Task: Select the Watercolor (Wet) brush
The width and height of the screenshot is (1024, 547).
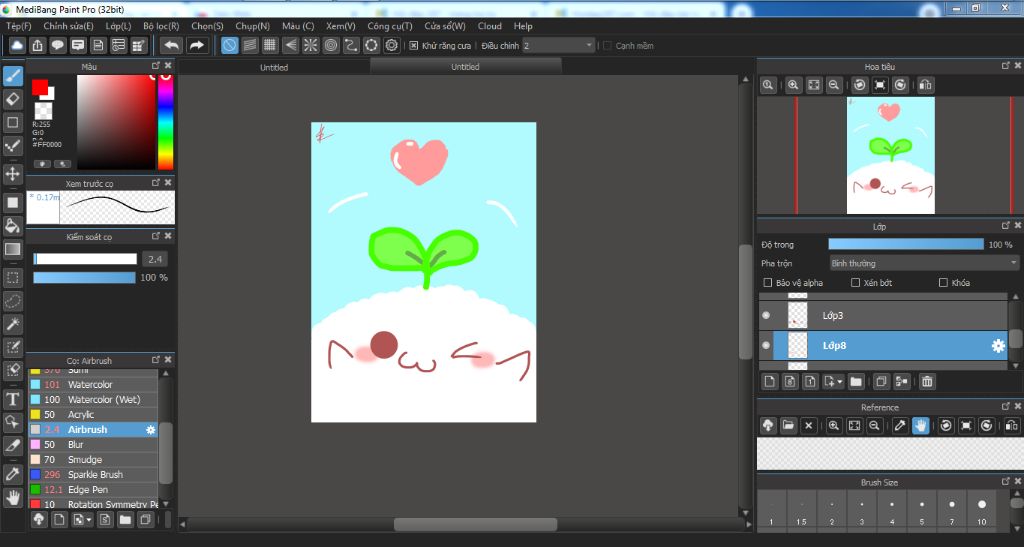Action: click(103, 399)
